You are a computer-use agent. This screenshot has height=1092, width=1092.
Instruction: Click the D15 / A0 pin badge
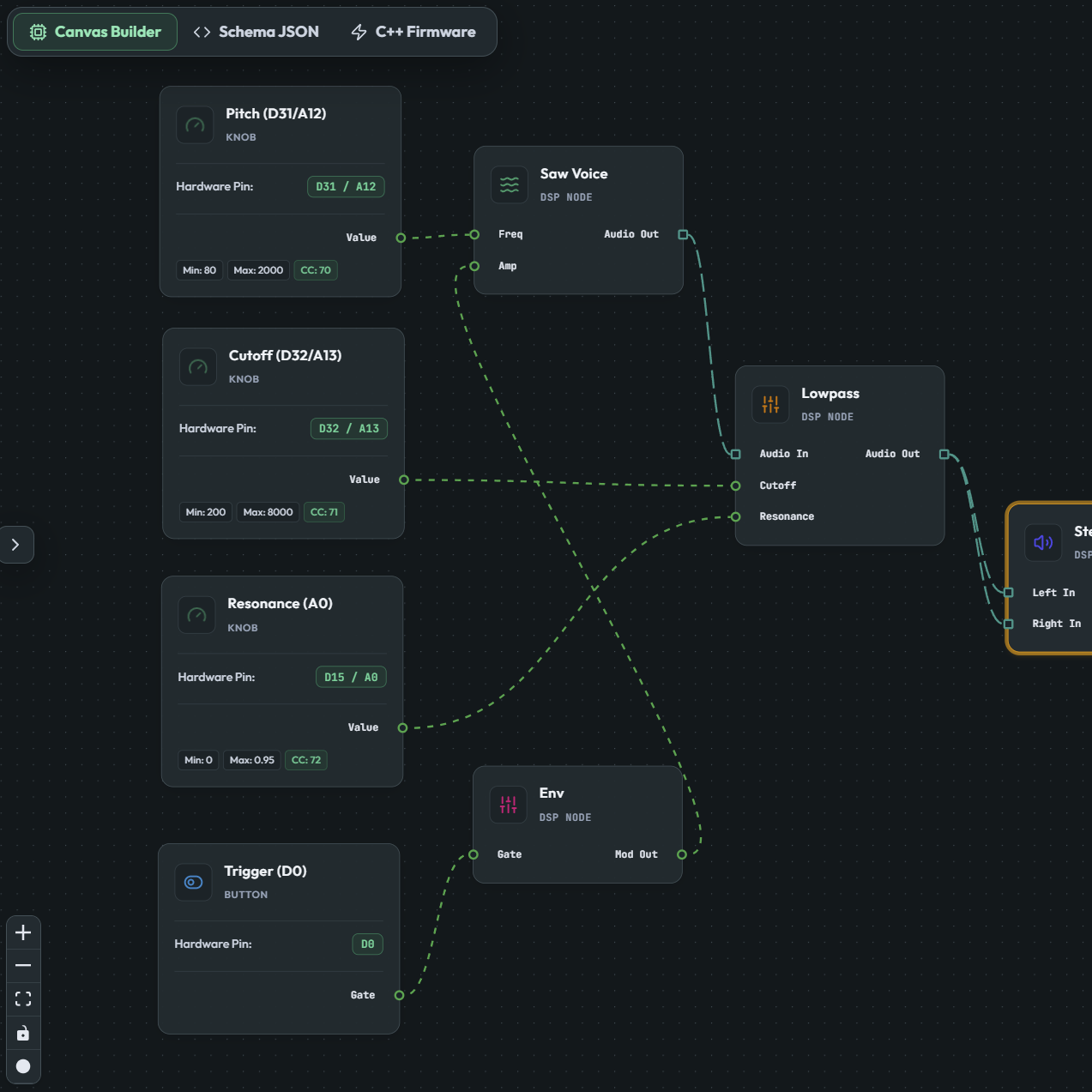[351, 678]
